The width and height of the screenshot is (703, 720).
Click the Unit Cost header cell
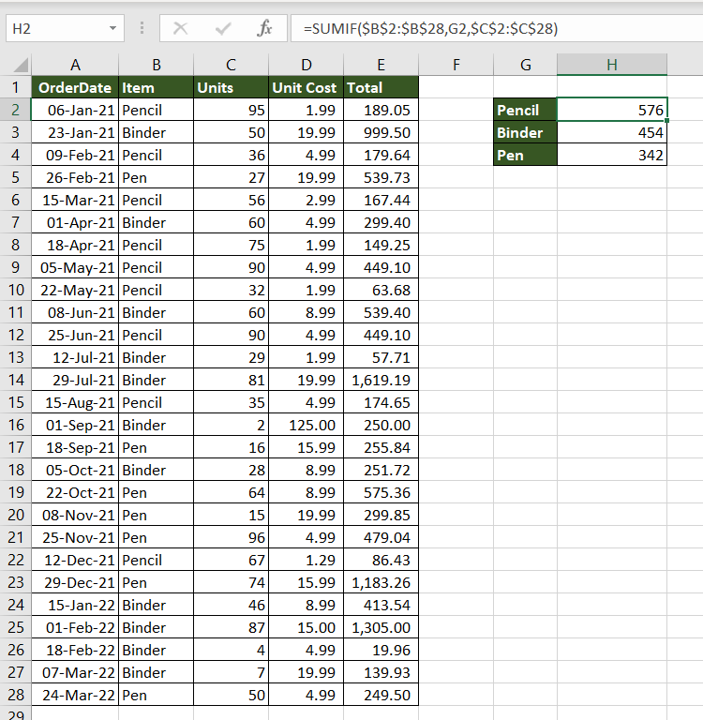coord(305,88)
